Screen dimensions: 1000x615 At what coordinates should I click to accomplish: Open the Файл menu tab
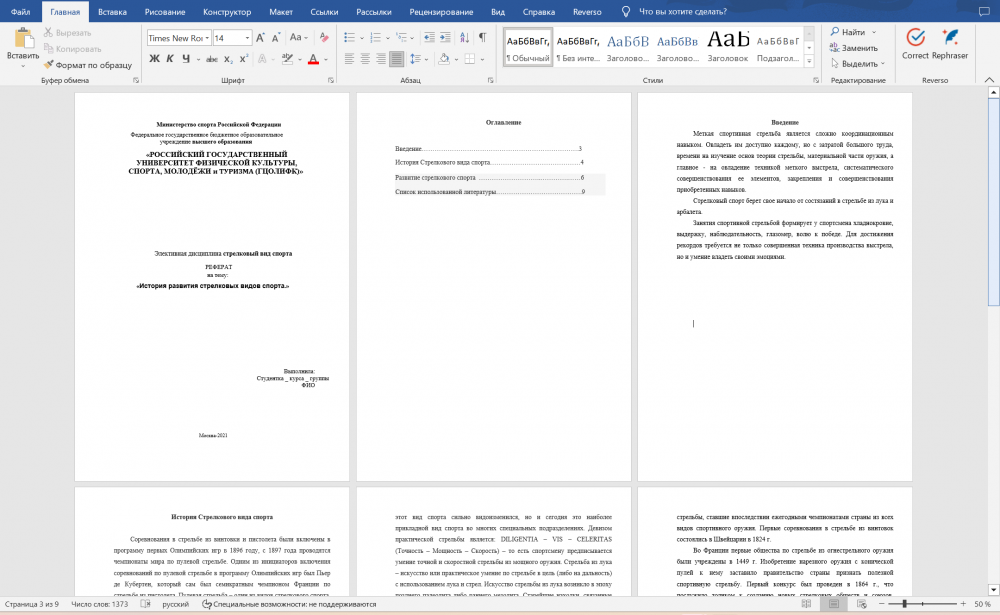tap(20, 11)
